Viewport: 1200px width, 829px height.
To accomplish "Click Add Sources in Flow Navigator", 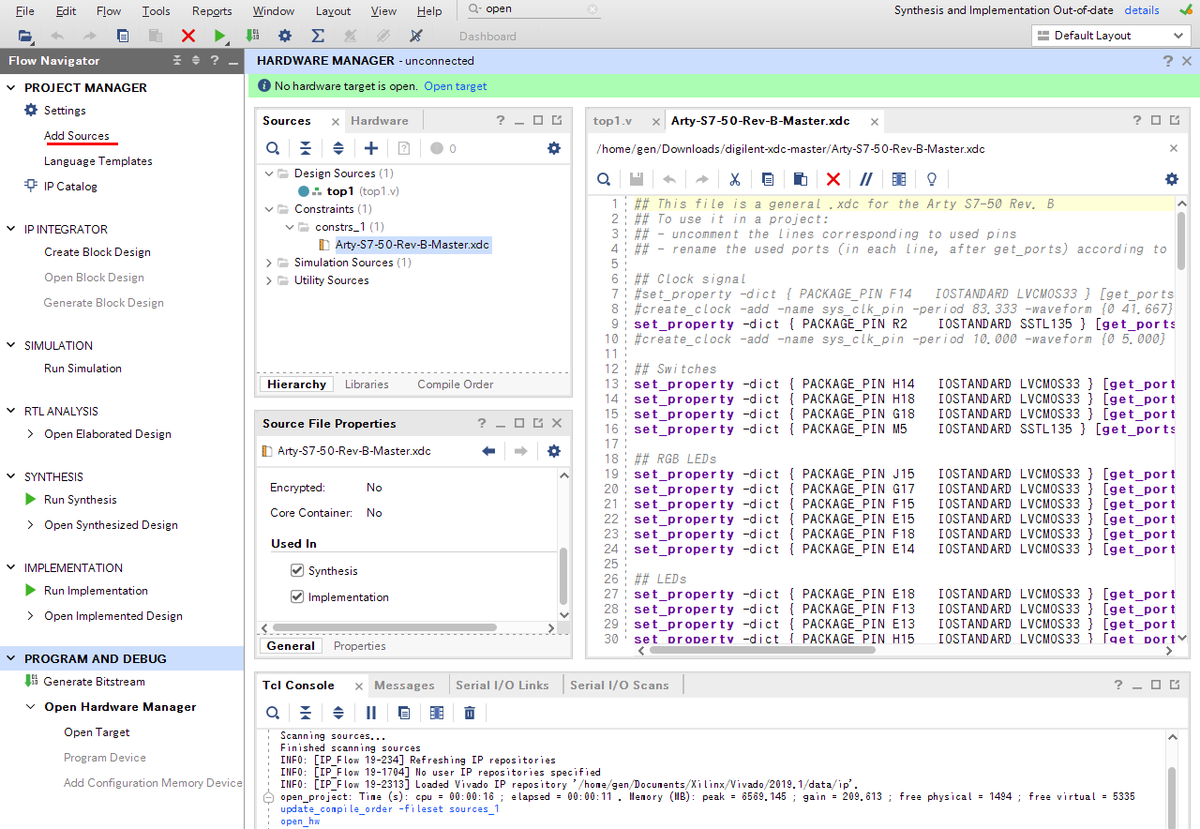I will (x=76, y=136).
